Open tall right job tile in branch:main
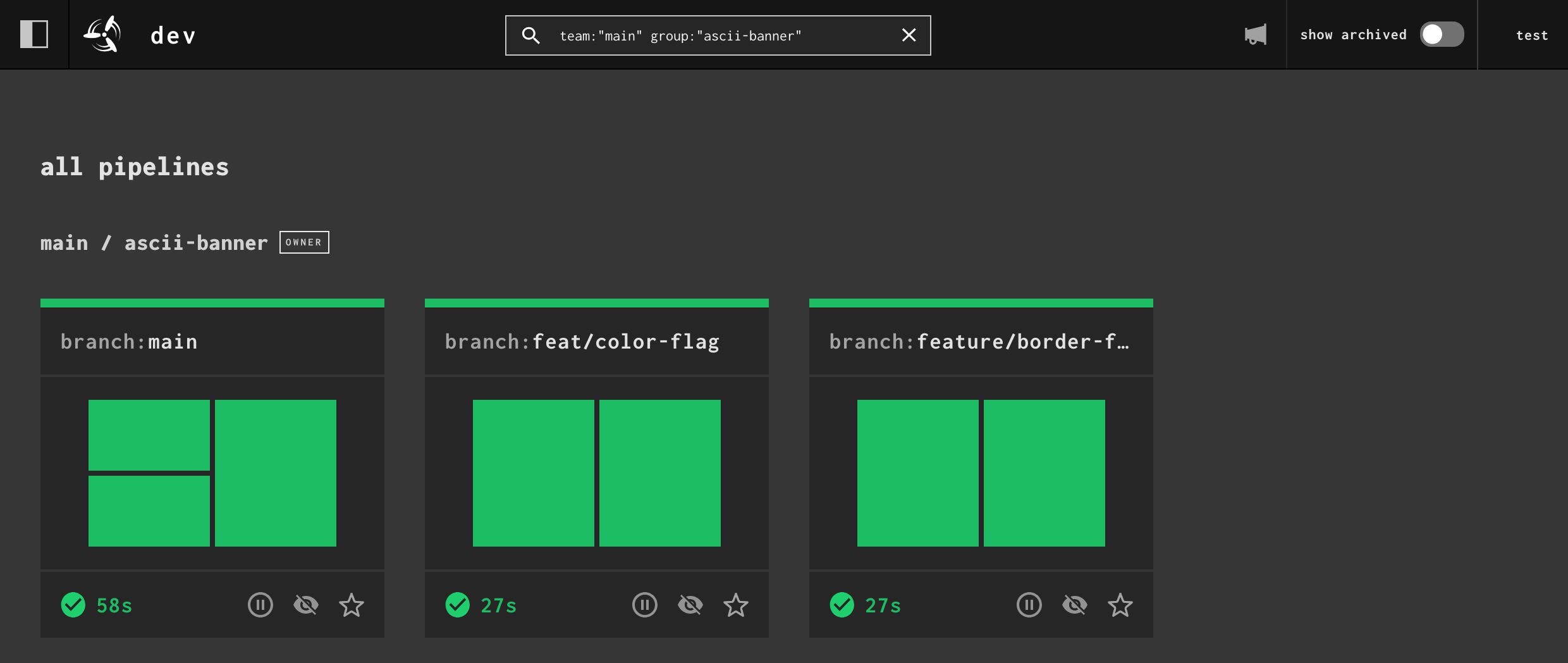The width and height of the screenshot is (1568, 663). pyautogui.click(x=276, y=473)
